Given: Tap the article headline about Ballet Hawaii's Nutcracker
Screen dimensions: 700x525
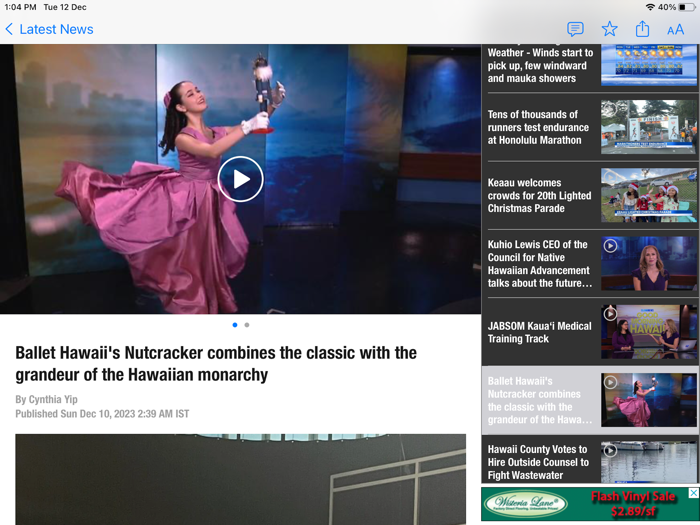Looking at the screenshot, I should [x=216, y=363].
